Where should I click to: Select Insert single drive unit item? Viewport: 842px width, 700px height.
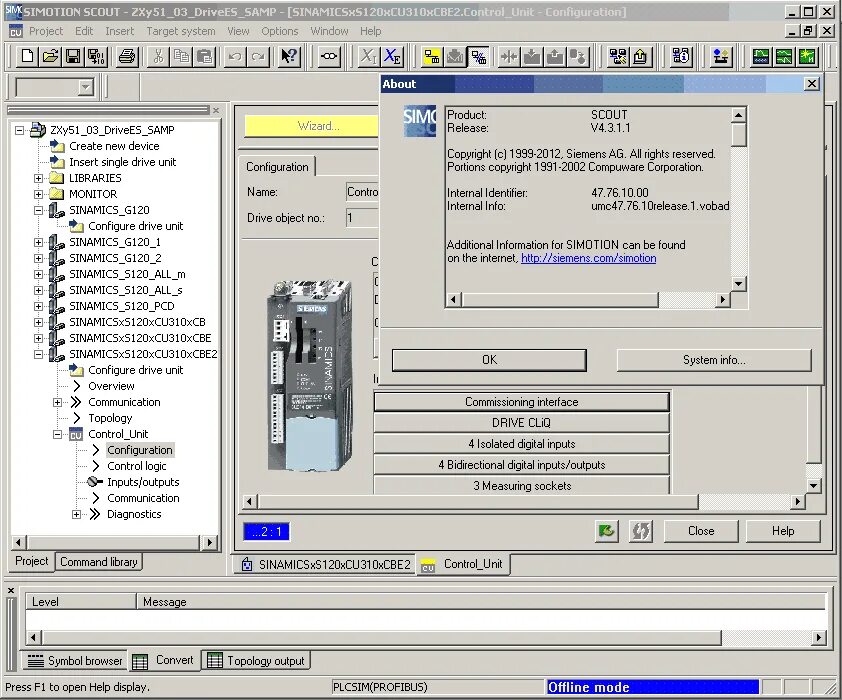pyautogui.click(x=122, y=162)
